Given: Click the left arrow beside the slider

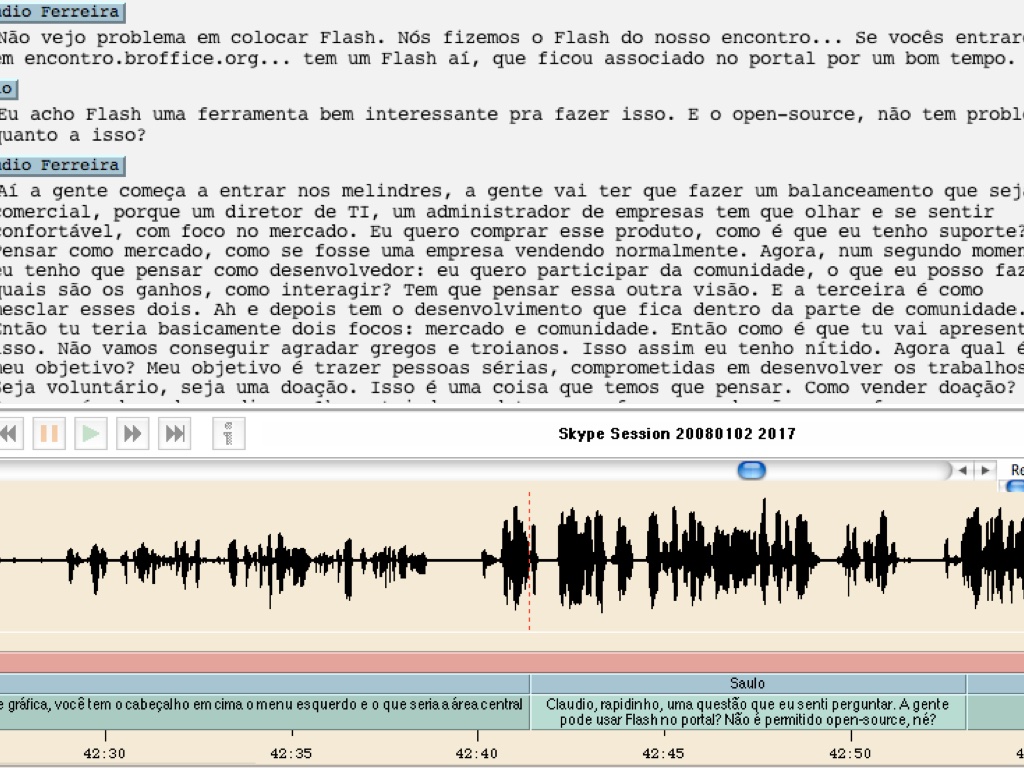Looking at the screenshot, I should click(962, 470).
